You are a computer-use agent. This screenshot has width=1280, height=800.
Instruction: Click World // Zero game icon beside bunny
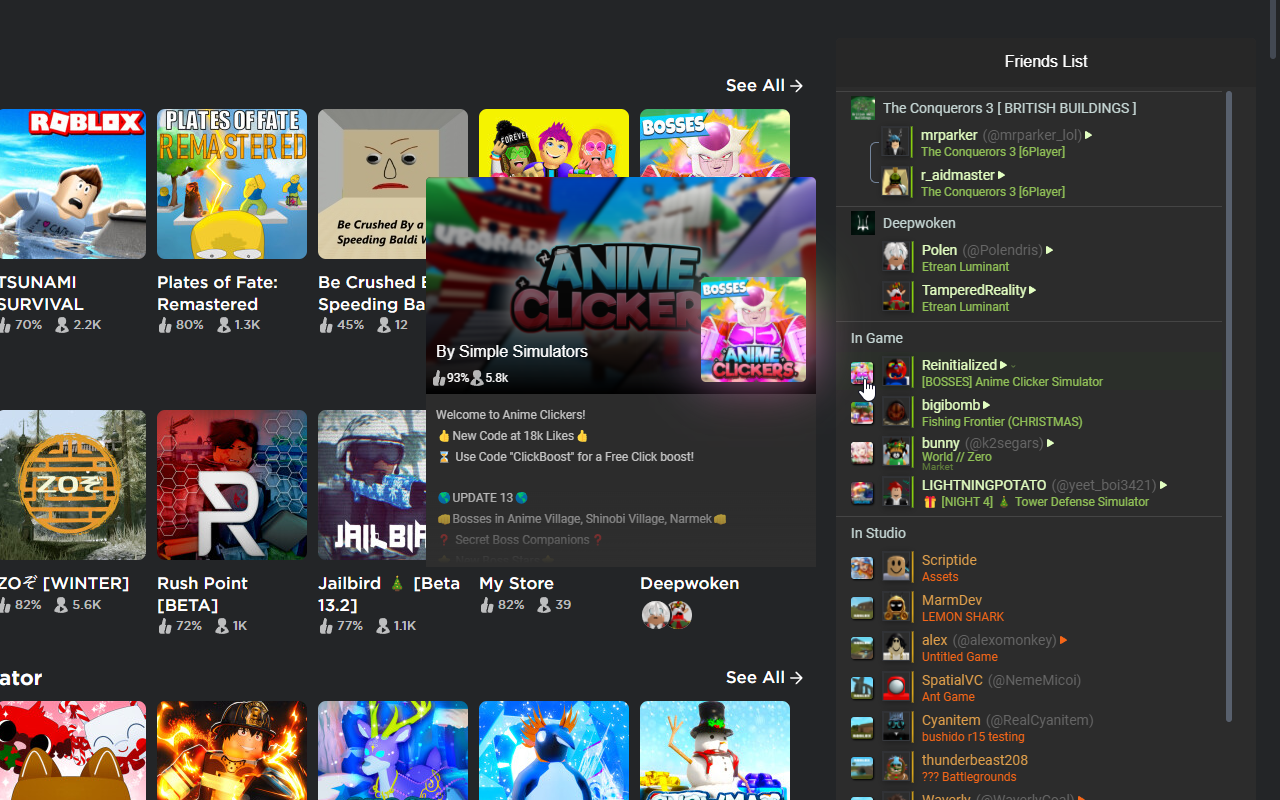tap(862, 453)
